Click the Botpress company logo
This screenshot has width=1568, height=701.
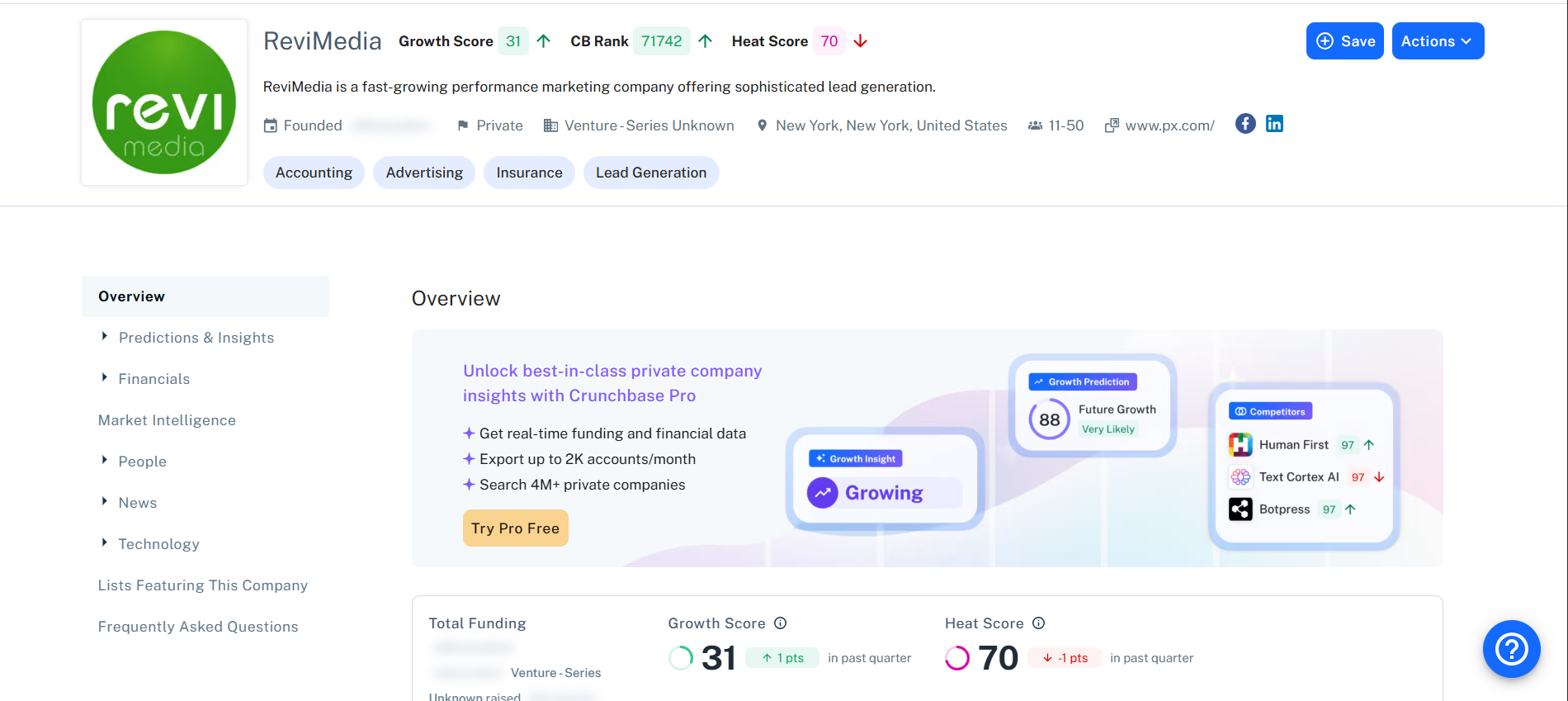(x=1240, y=509)
